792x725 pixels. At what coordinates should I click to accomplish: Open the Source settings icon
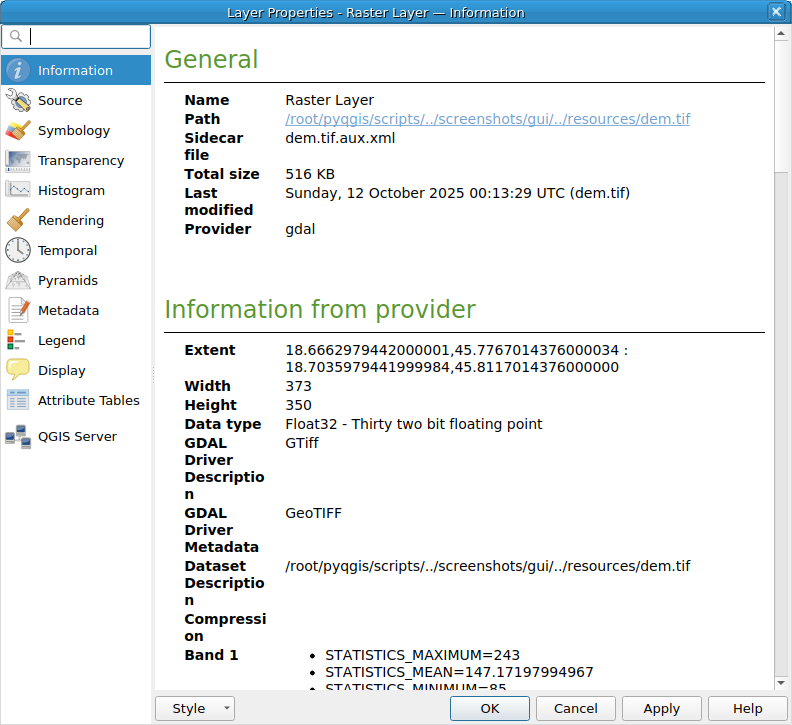point(18,100)
